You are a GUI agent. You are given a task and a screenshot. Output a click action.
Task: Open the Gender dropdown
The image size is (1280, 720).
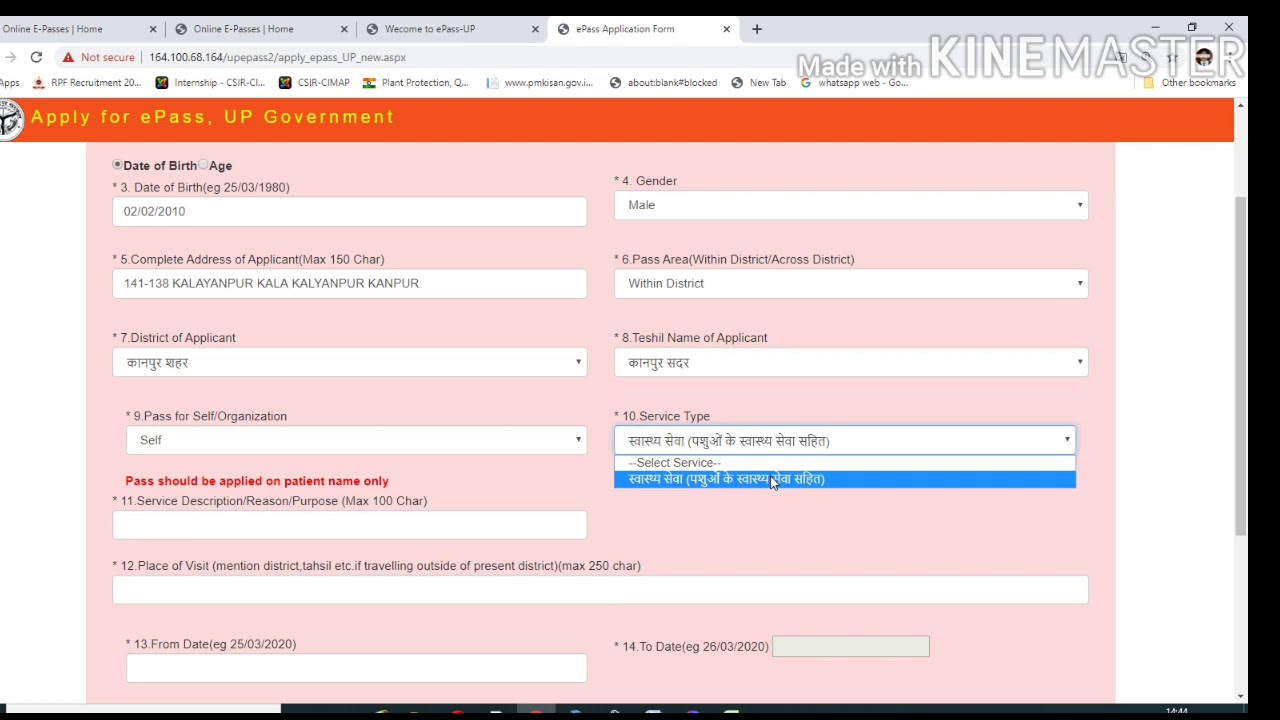pos(851,205)
